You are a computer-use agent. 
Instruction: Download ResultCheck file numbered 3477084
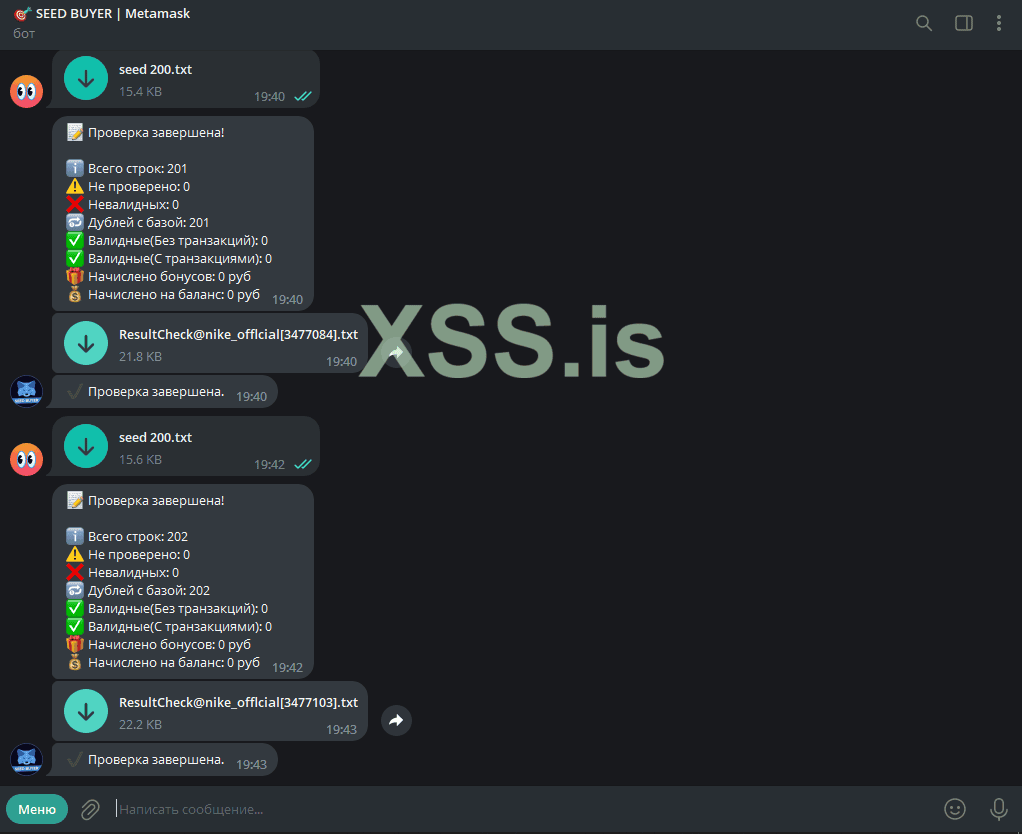(86, 343)
